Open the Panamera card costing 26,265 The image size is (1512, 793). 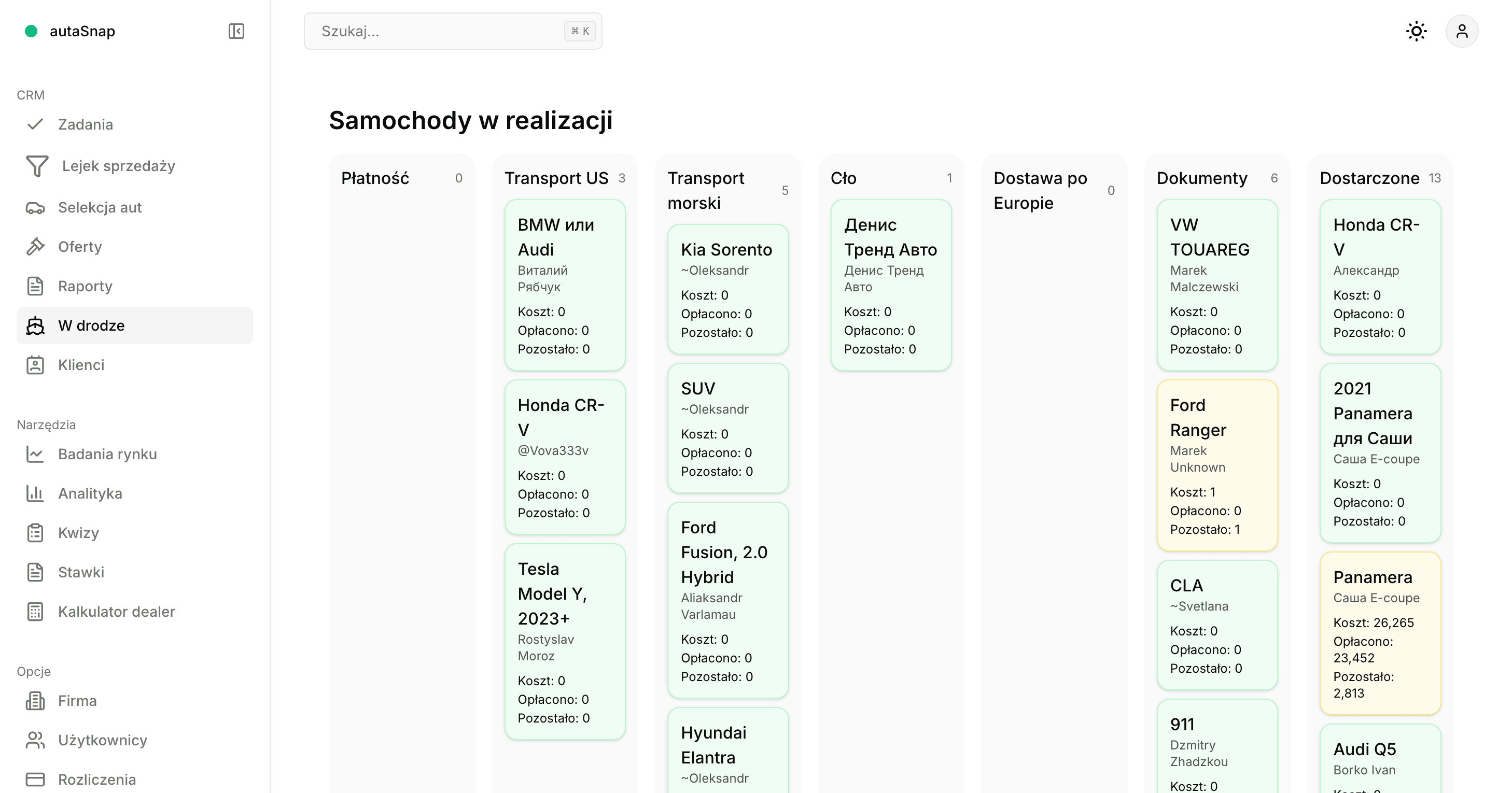point(1380,633)
